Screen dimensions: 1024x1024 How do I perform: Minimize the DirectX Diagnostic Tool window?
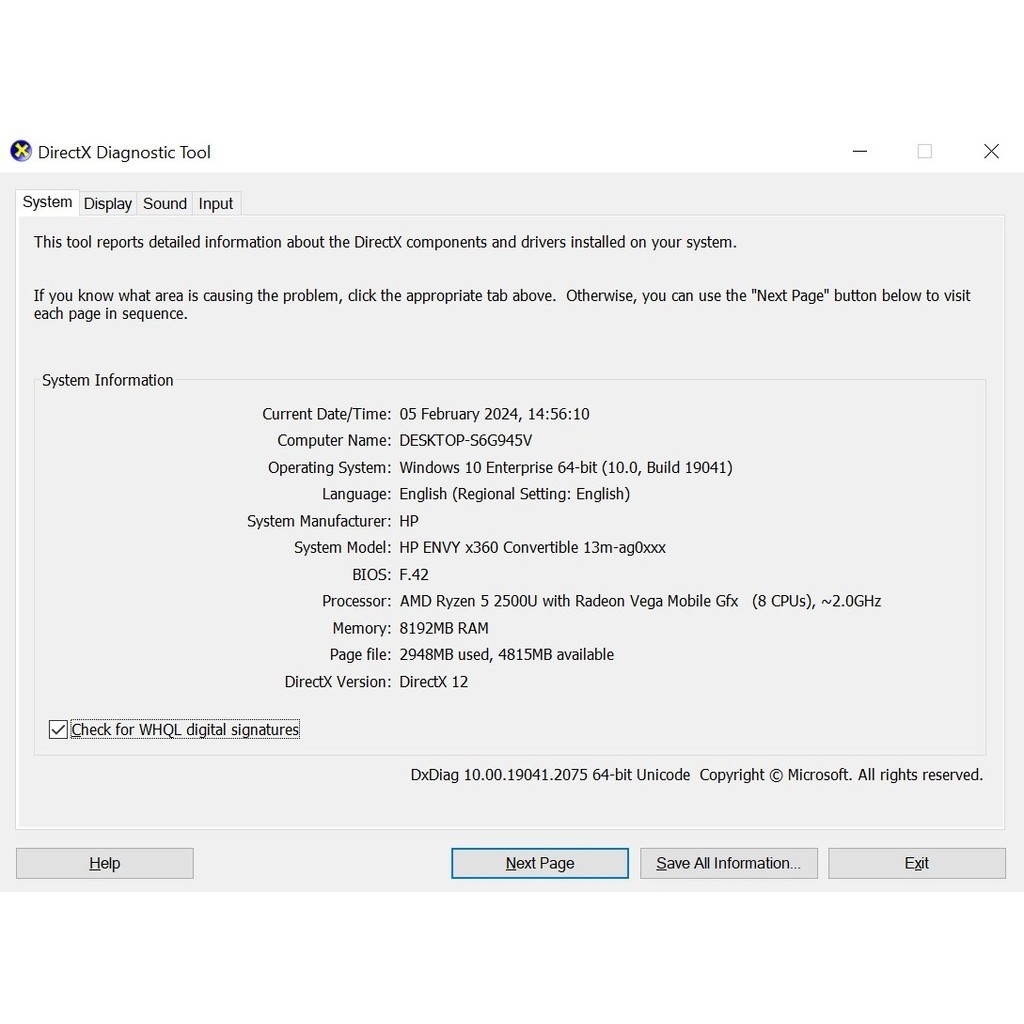[859, 152]
